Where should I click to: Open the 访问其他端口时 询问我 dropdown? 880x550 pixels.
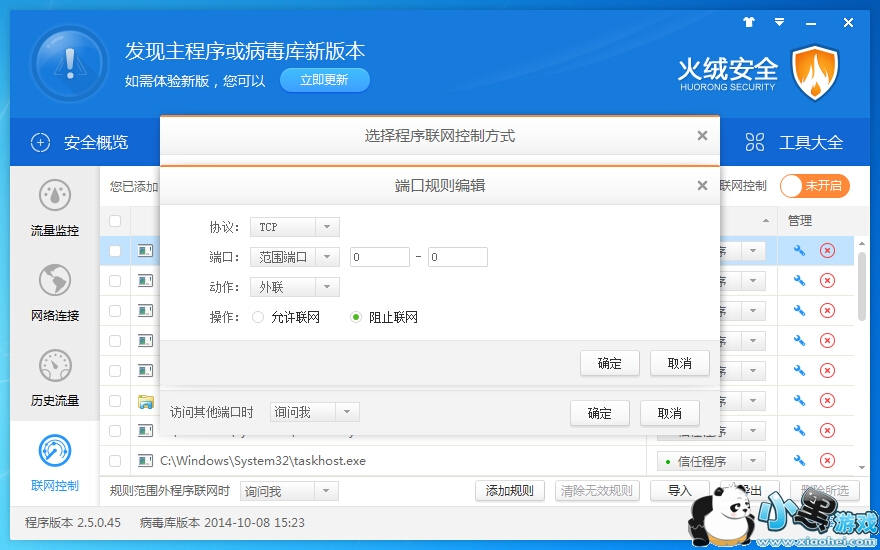(315, 412)
